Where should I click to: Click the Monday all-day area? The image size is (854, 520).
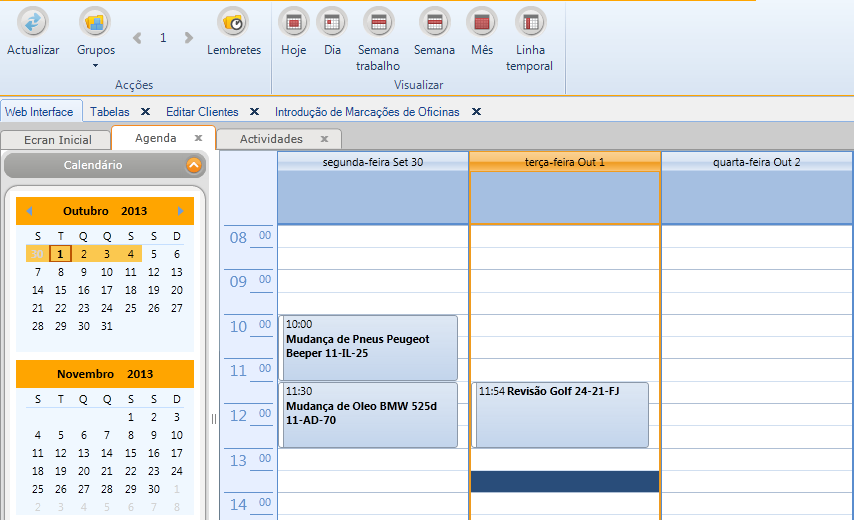[373, 197]
